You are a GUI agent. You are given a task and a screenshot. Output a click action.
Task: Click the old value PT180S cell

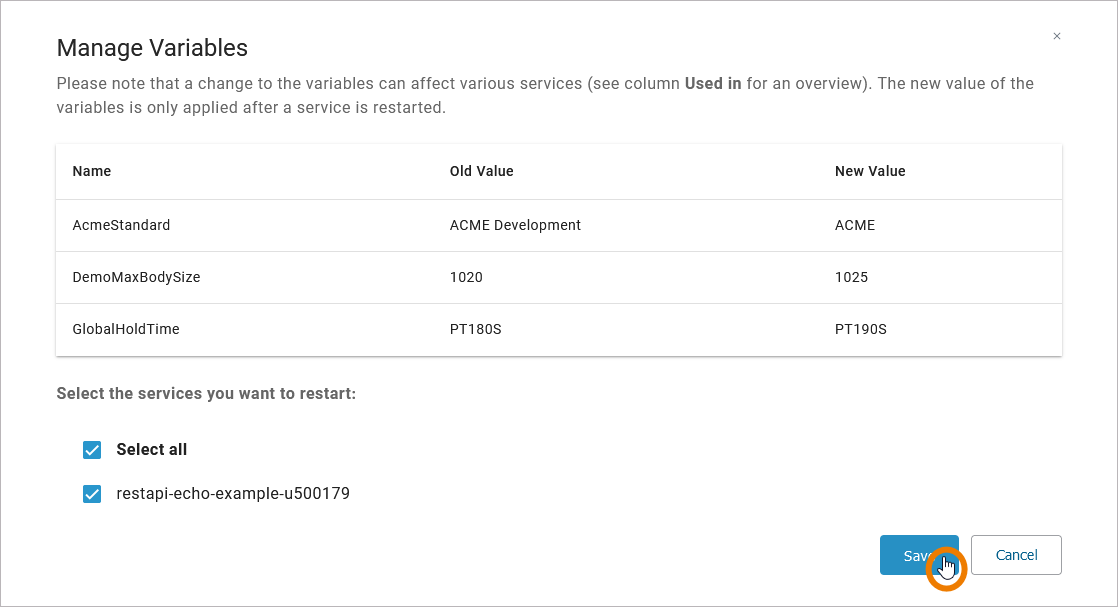coord(475,329)
